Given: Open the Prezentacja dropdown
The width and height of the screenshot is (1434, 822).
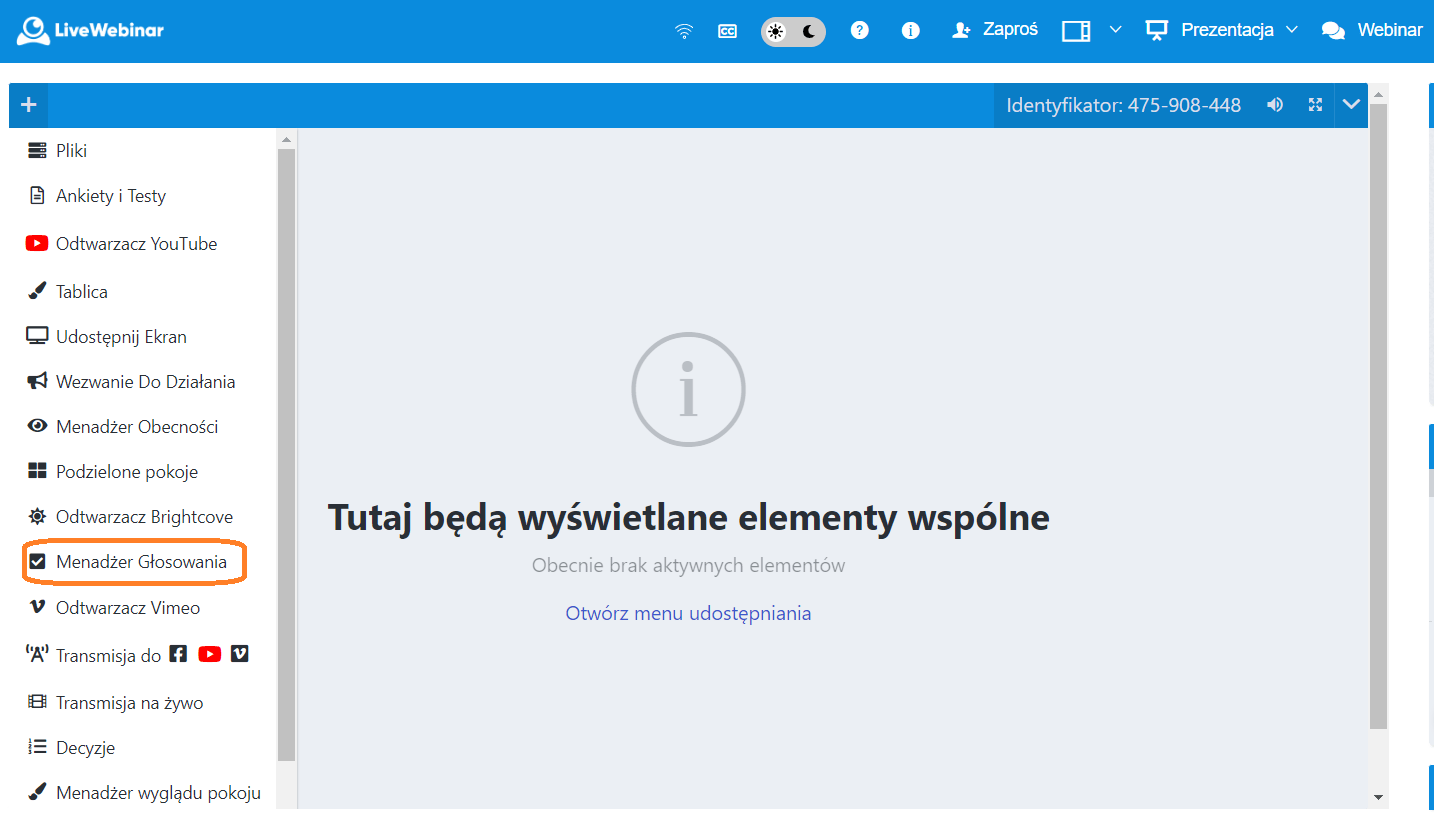Looking at the screenshot, I should click(1223, 30).
